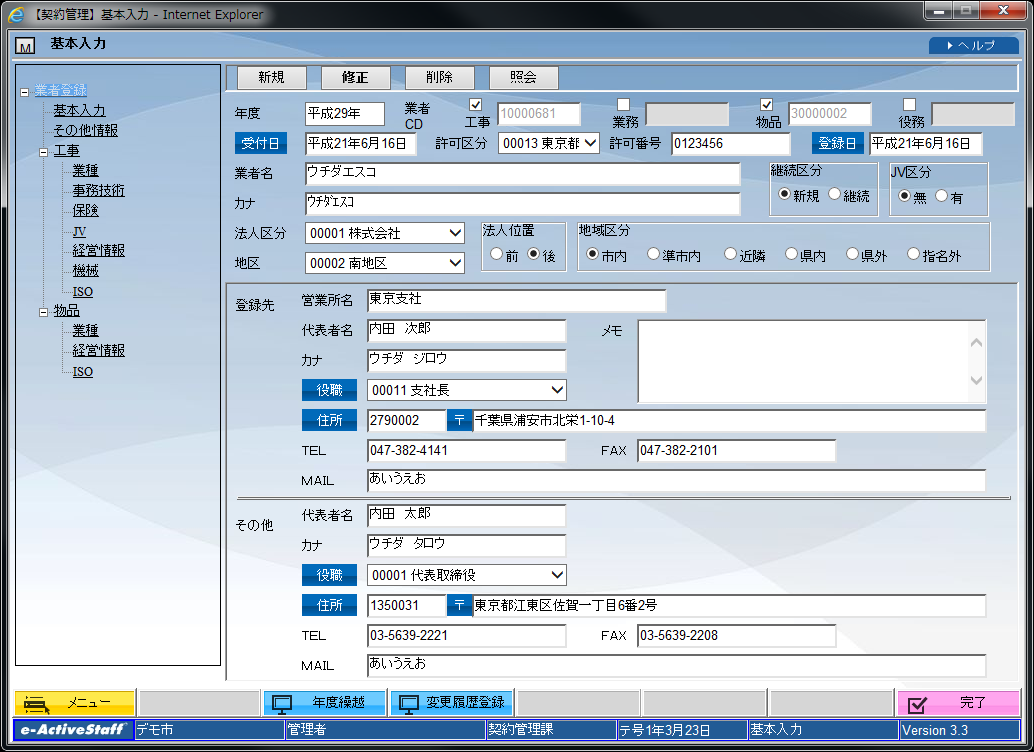
Task: Select 無 radio in JV区分
Action: (x=904, y=196)
